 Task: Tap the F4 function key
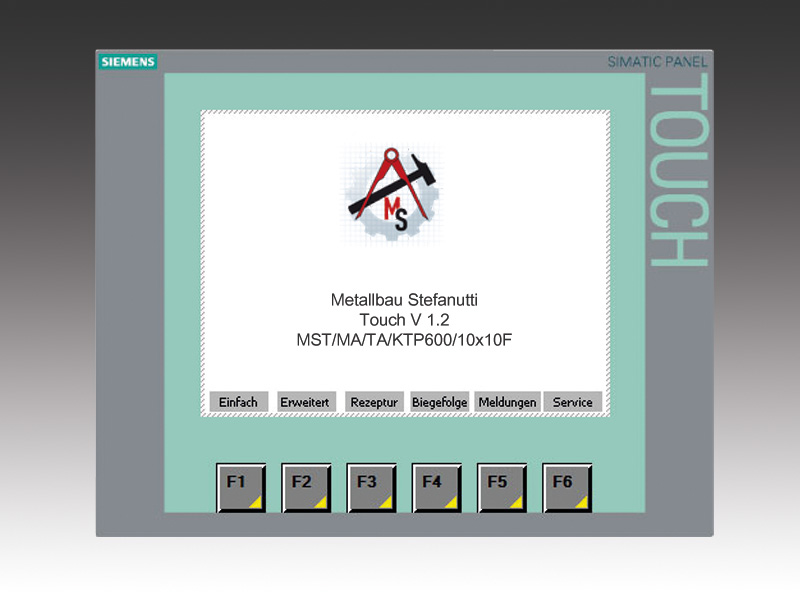(437, 488)
